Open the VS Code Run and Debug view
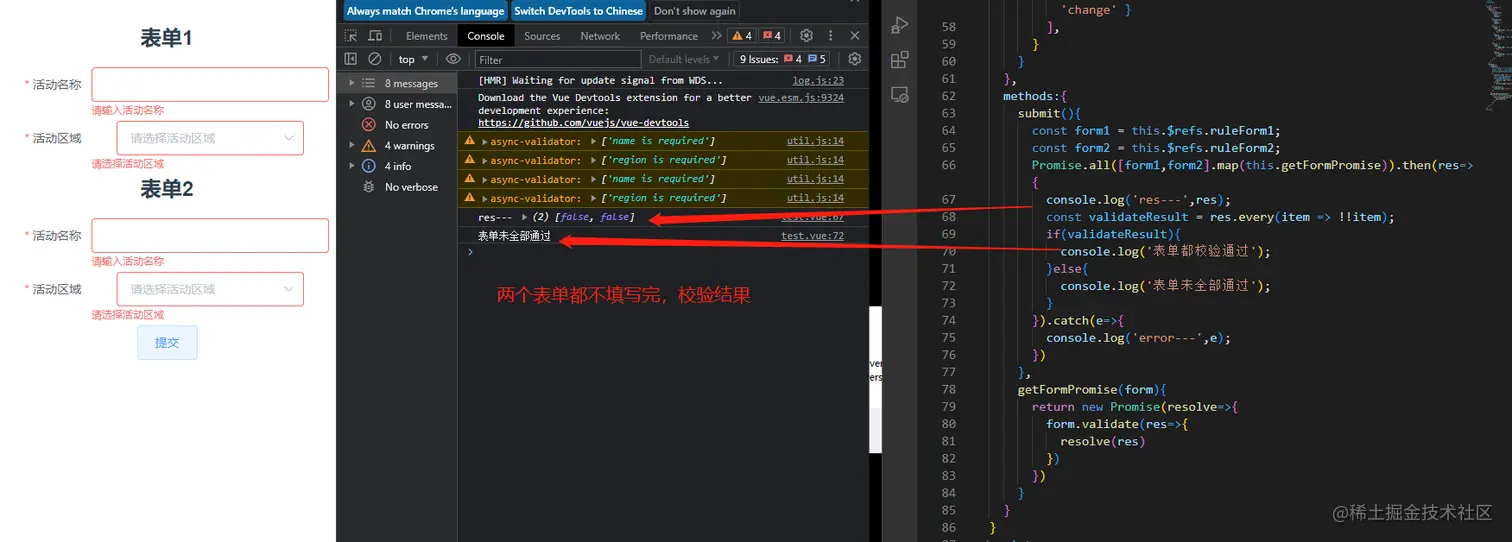The image size is (1512, 542). 900,25
